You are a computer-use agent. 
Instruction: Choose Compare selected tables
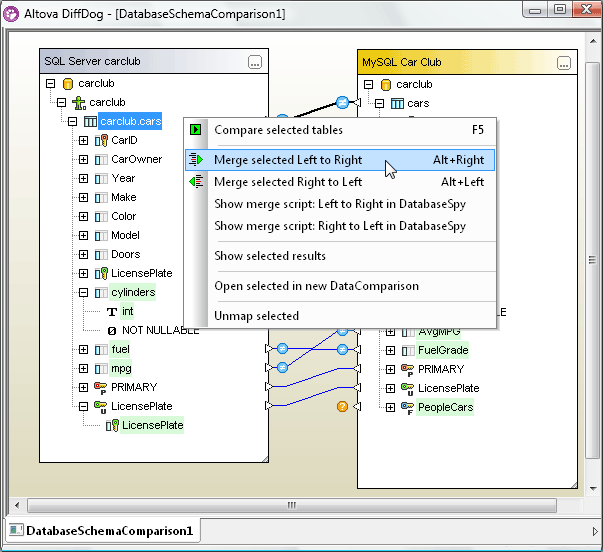340,130
